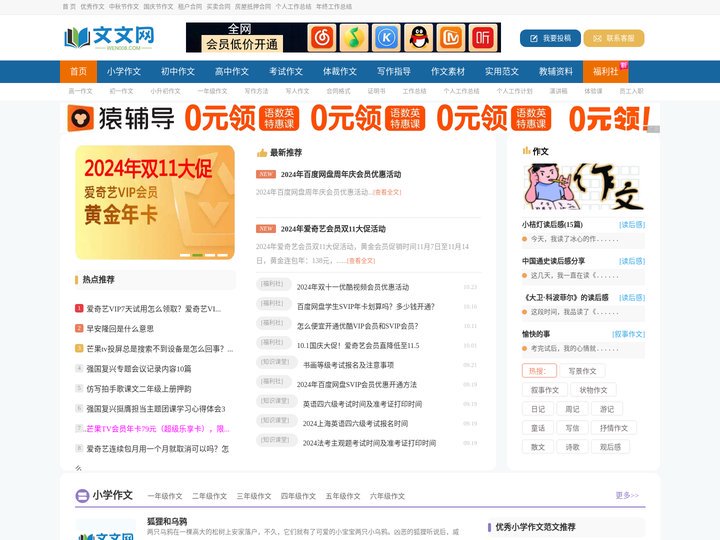
Task: Click the round purple icon beside 小学作文
Action: (82, 495)
